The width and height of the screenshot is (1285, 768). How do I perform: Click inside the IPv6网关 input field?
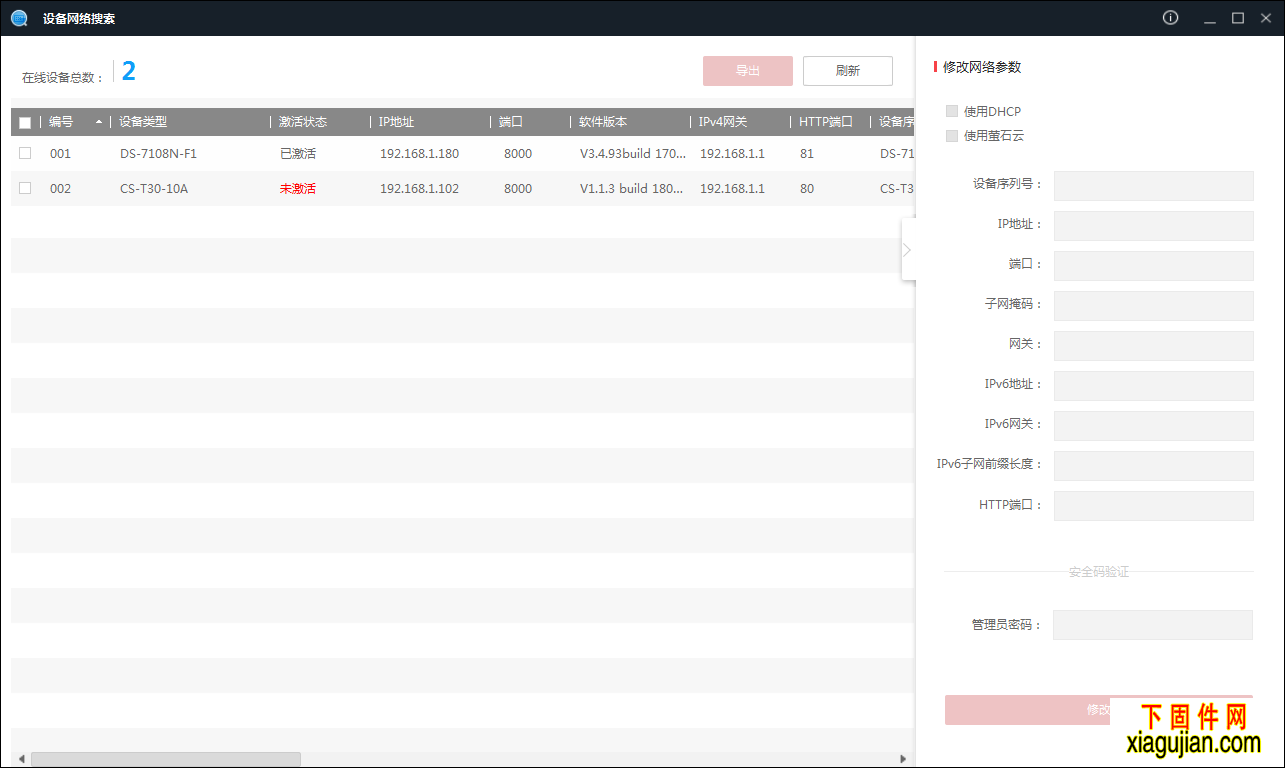click(x=1153, y=426)
